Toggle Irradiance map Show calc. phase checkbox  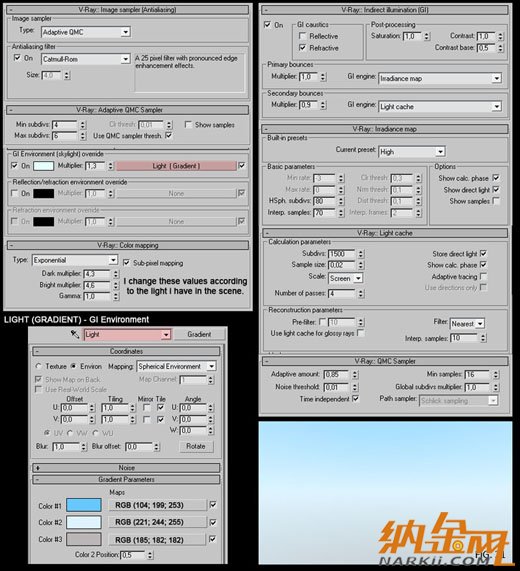point(496,178)
